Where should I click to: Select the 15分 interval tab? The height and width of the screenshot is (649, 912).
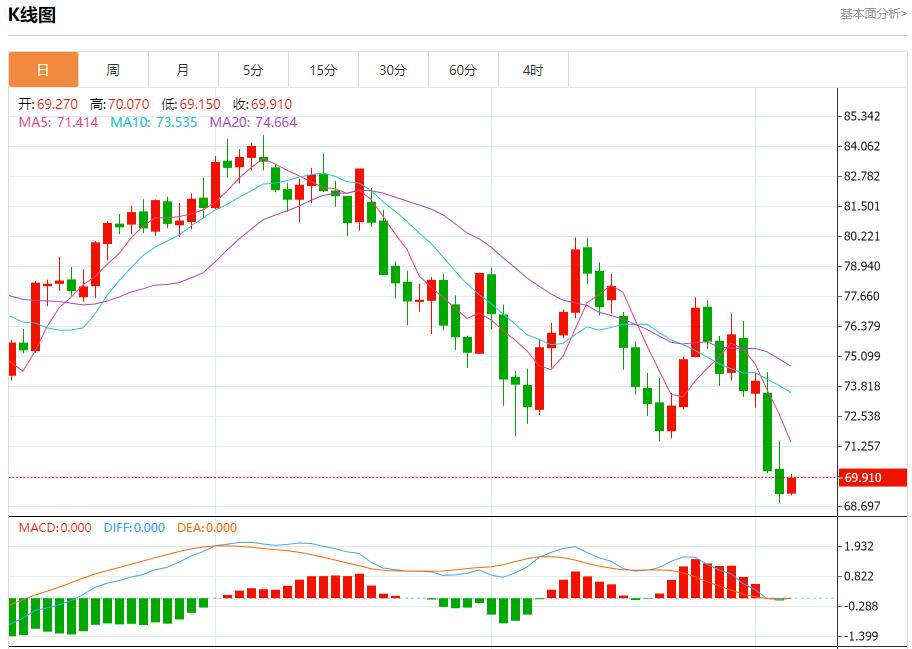pyautogui.click(x=323, y=70)
